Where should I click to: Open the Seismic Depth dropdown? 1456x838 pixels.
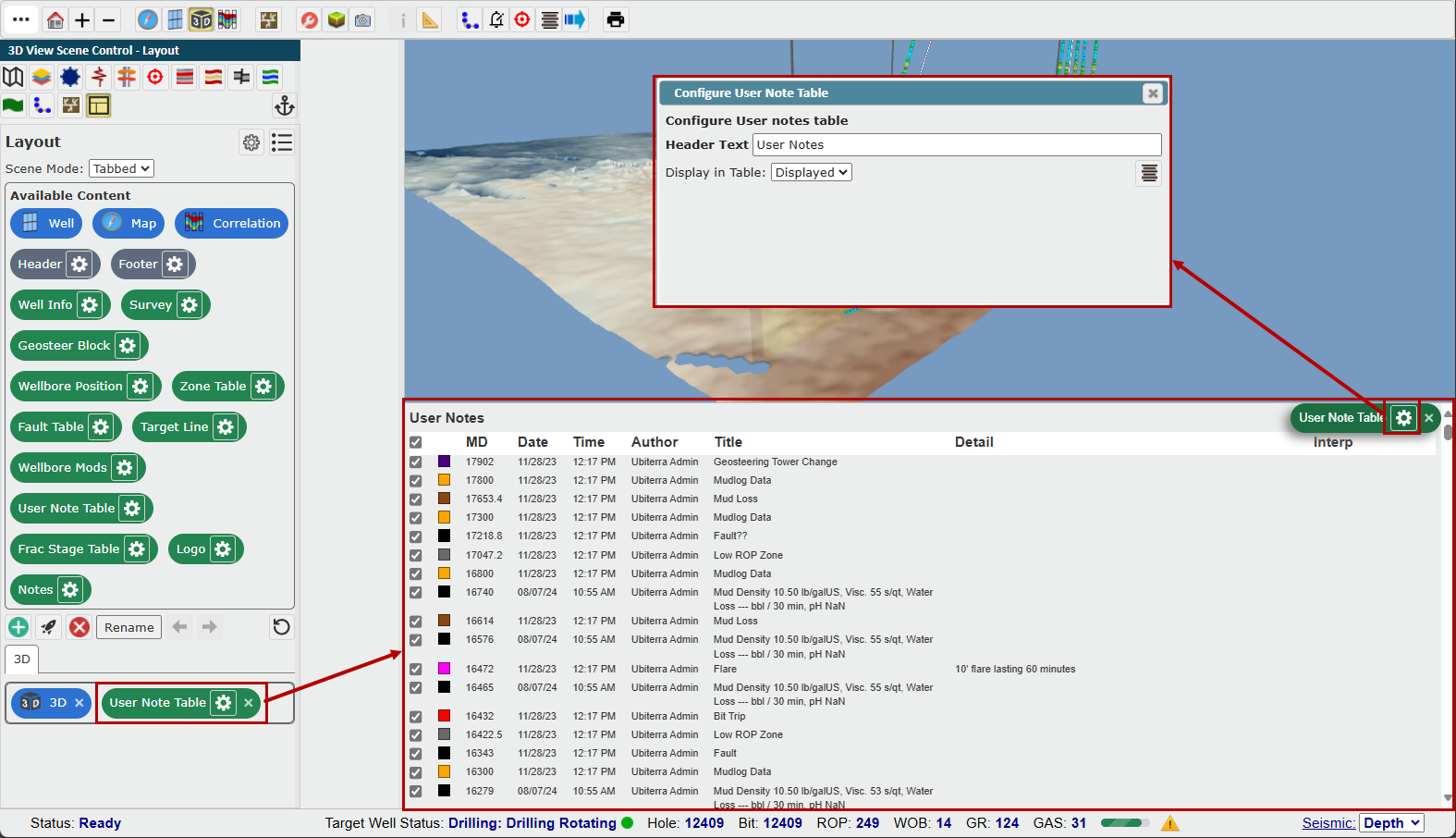(x=1391, y=823)
